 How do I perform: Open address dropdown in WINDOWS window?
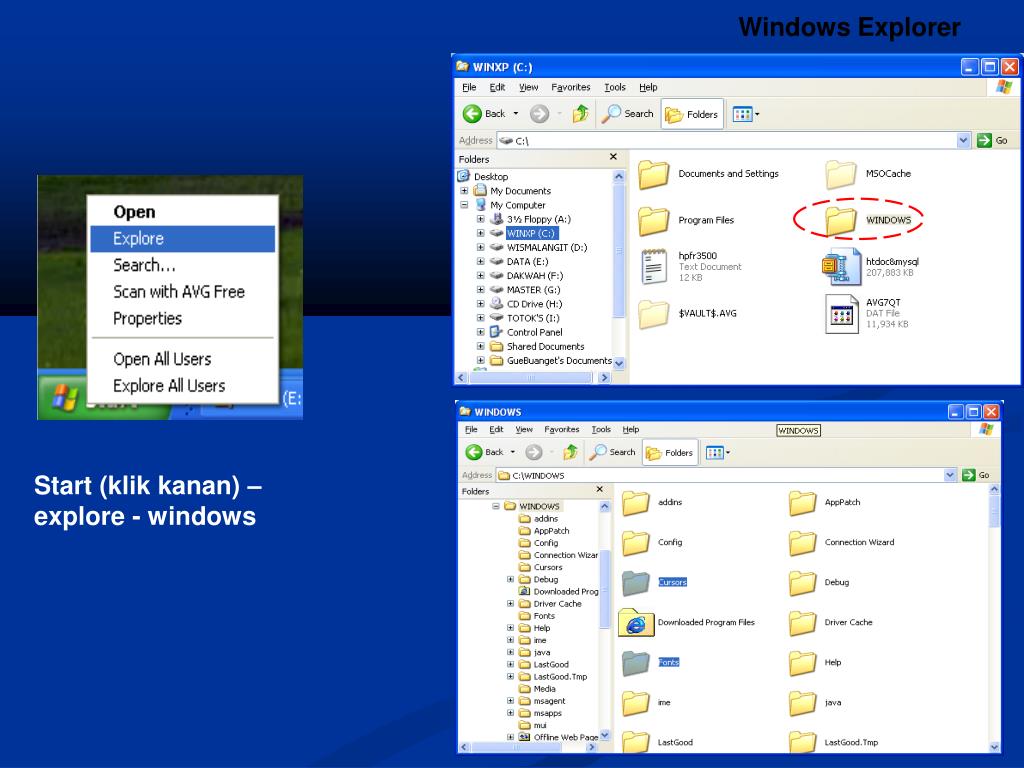click(950, 475)
